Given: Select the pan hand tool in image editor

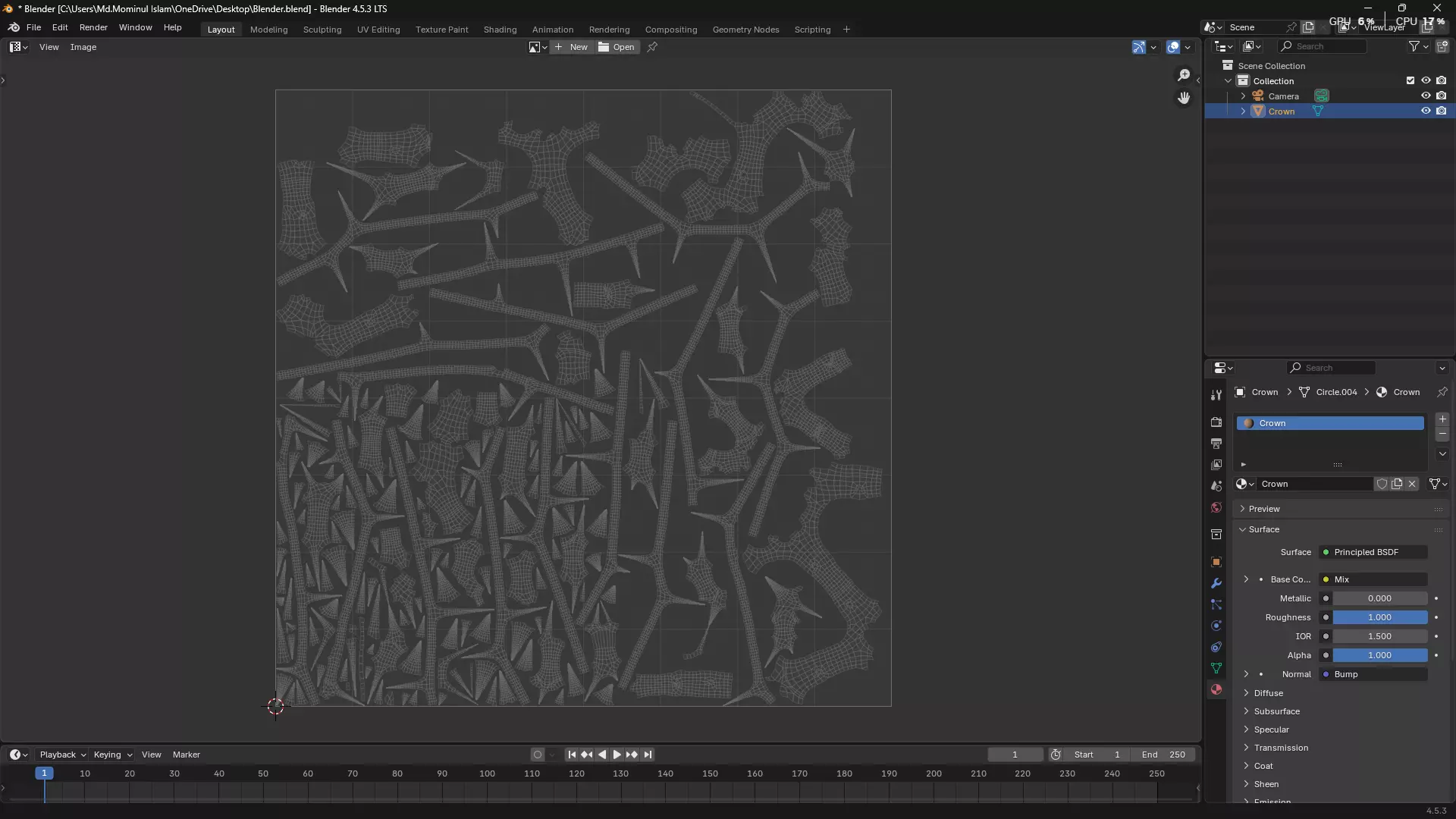Looking at the screenshot, I should [x=1184, y=98].
